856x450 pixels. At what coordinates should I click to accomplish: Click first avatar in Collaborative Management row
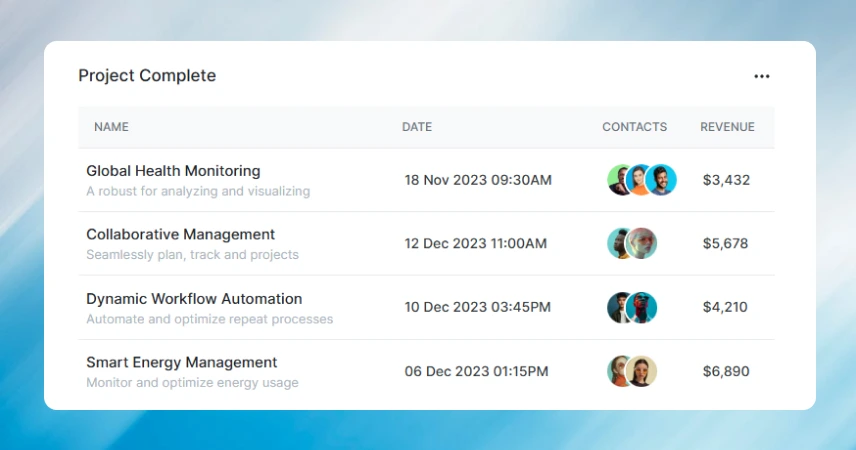tap(620, 244)
